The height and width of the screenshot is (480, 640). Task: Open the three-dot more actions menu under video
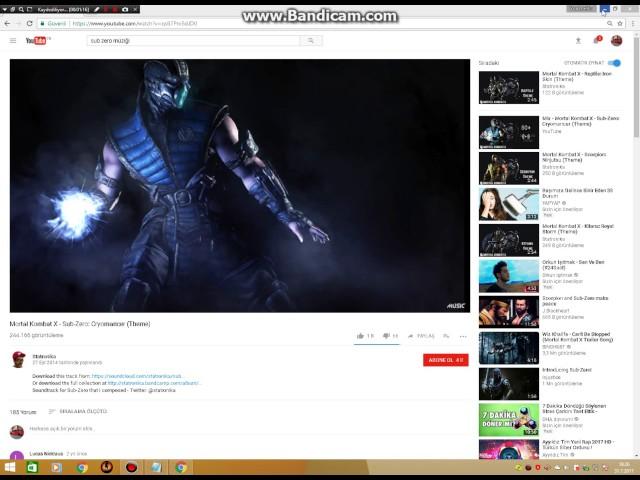[x=463, y=336]
